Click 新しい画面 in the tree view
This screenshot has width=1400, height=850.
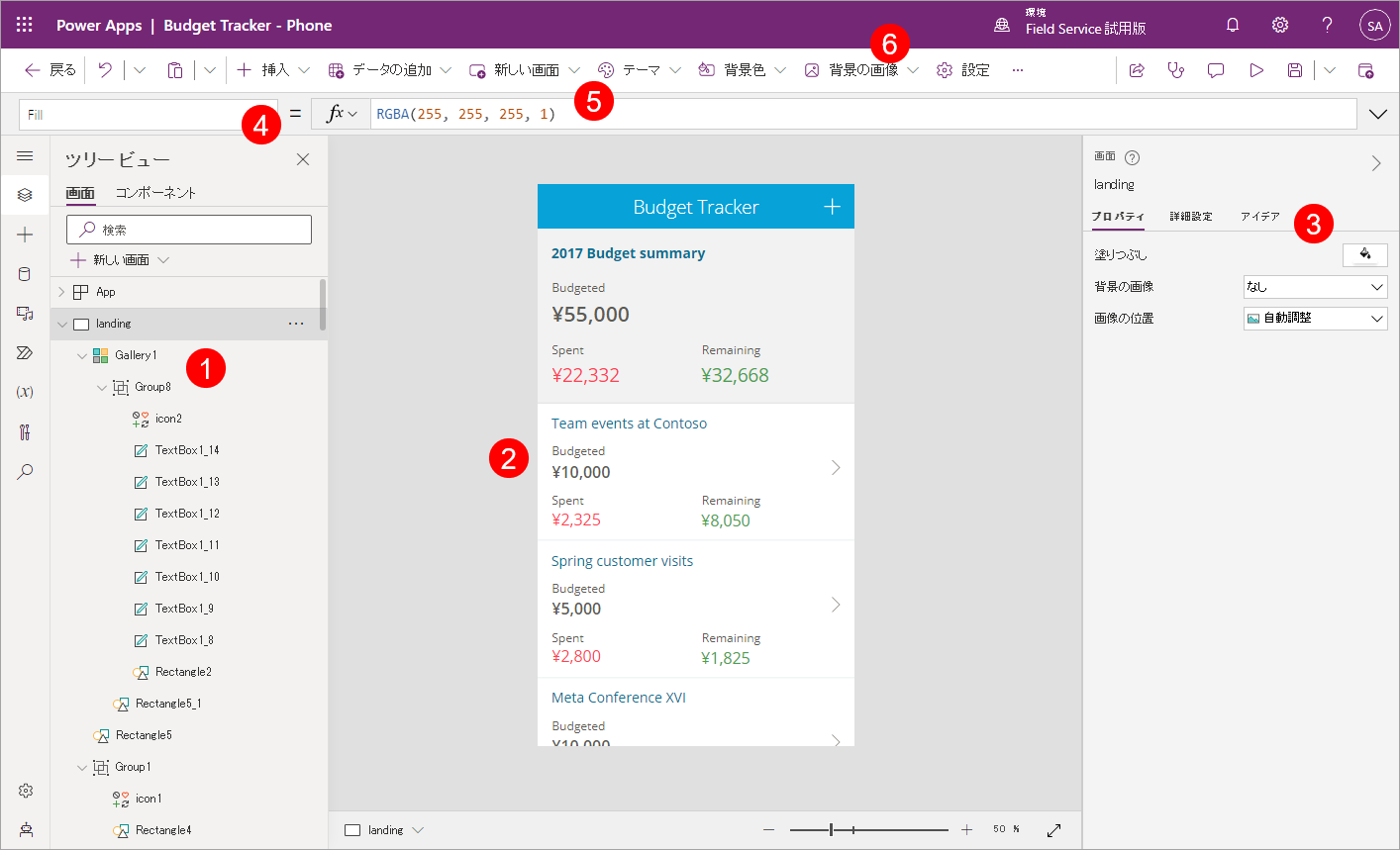click(x=120, y=260)
